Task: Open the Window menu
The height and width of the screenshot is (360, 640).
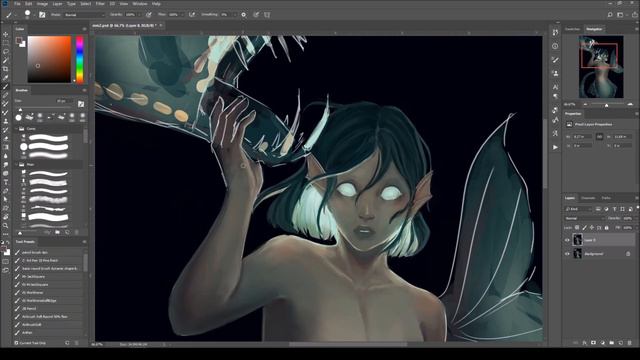Action: point(140,4)
